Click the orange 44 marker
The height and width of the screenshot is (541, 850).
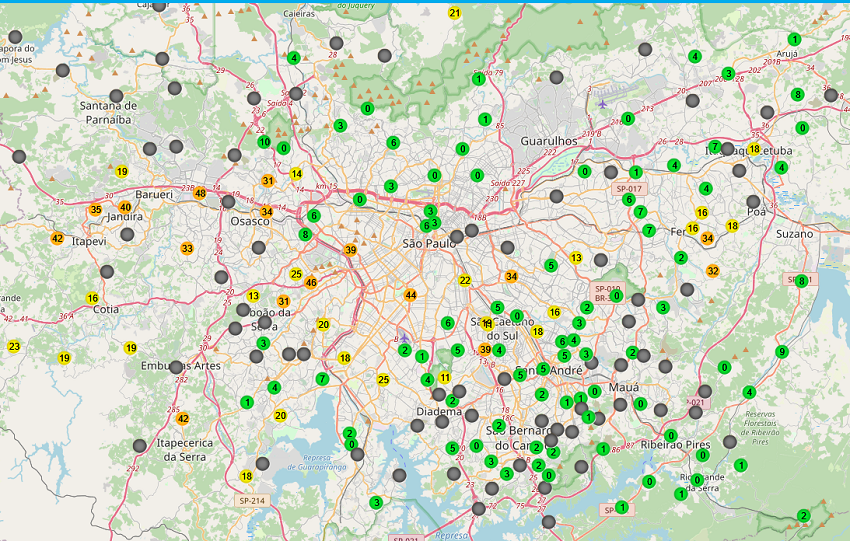[x=410, y=295]
